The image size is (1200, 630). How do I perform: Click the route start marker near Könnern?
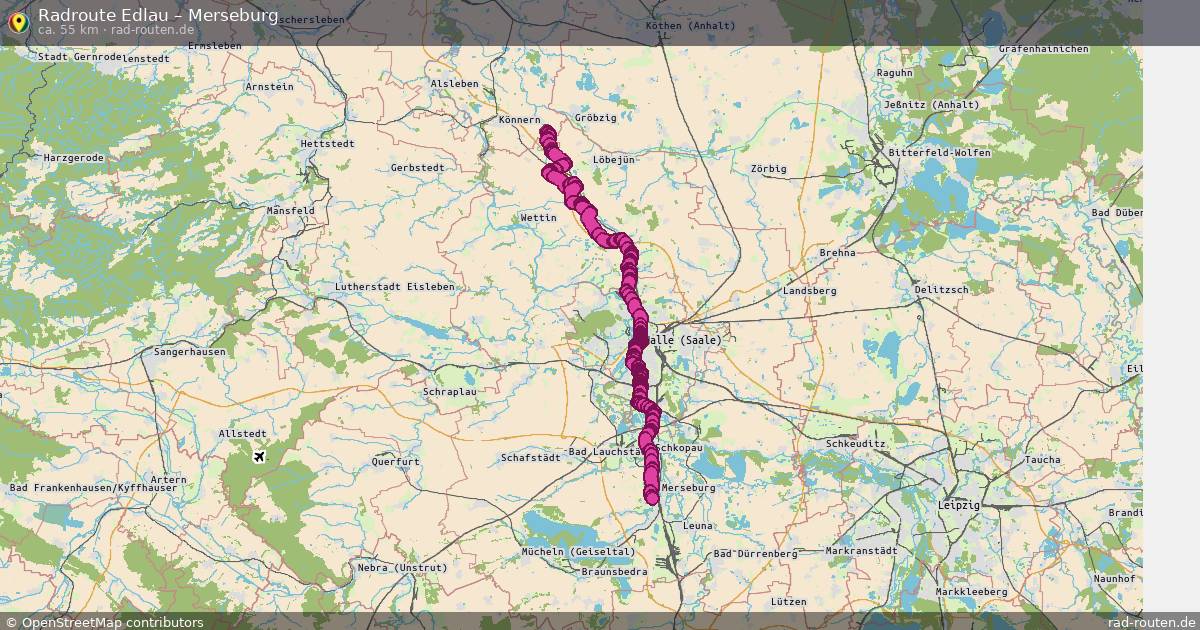[547, 131]
